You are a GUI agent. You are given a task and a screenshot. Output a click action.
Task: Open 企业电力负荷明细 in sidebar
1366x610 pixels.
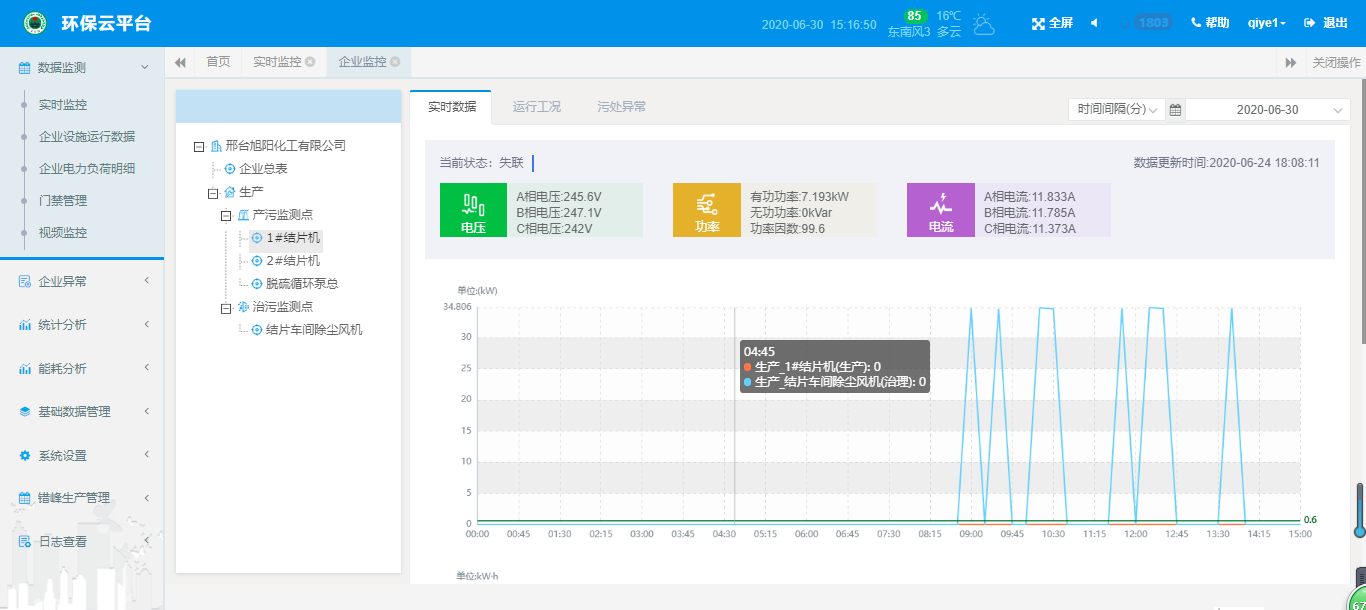point(87,168)
